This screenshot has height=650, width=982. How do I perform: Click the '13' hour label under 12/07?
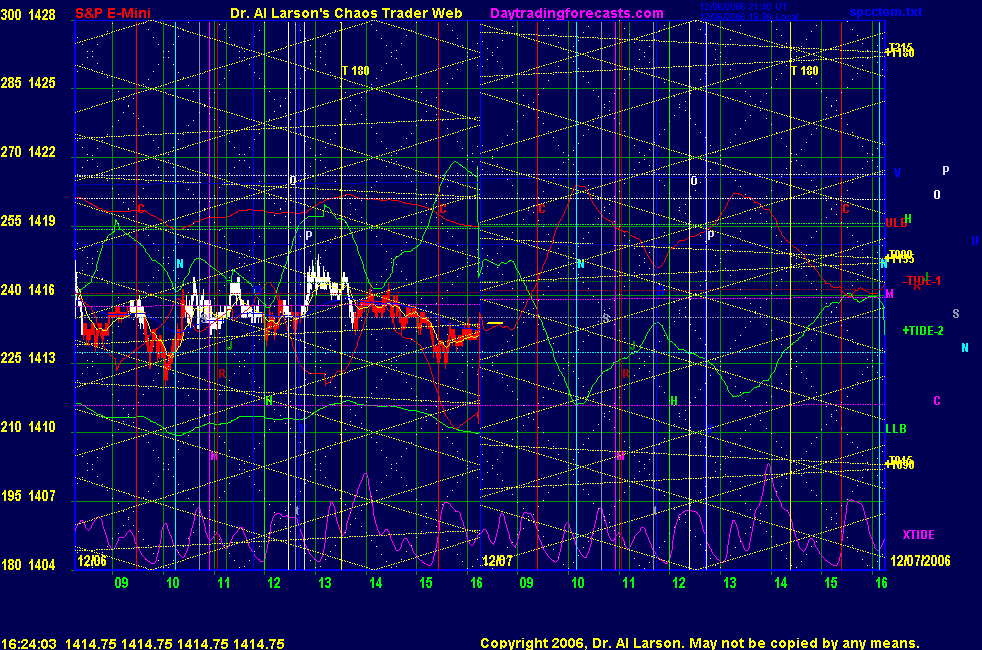tap(730, 583)
